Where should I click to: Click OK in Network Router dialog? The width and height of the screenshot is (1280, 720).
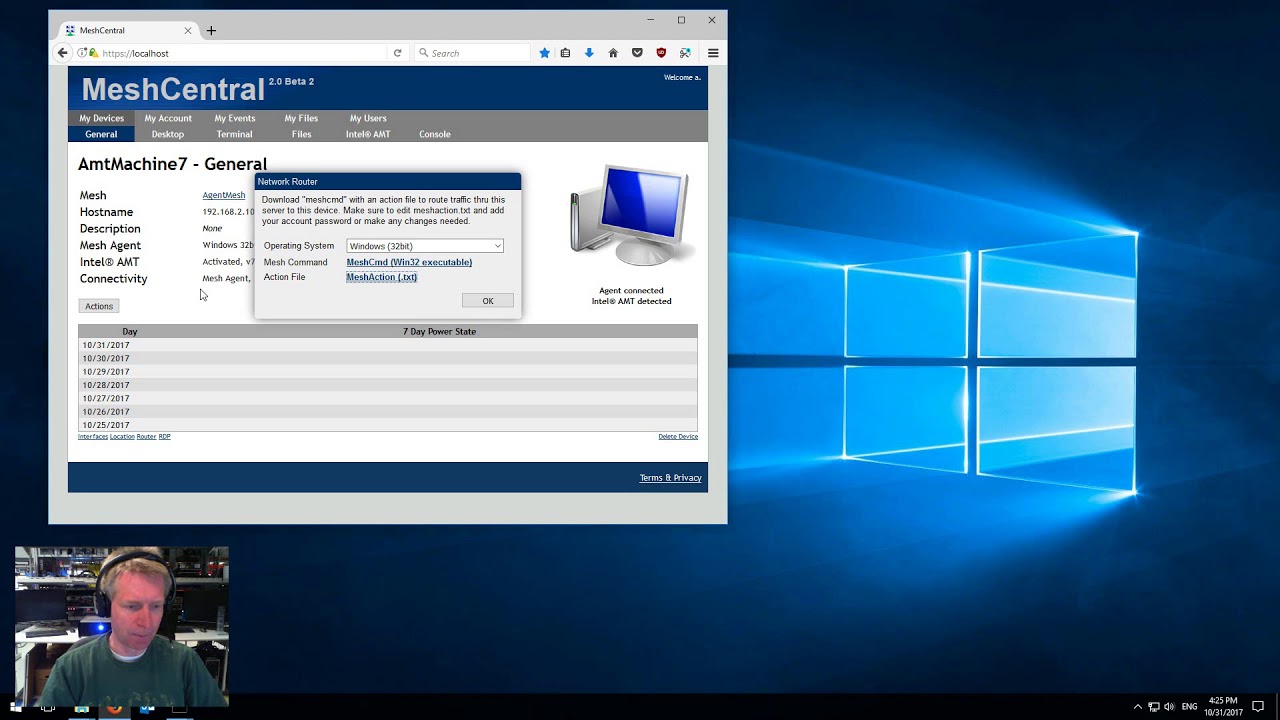[x=488, y=301]
